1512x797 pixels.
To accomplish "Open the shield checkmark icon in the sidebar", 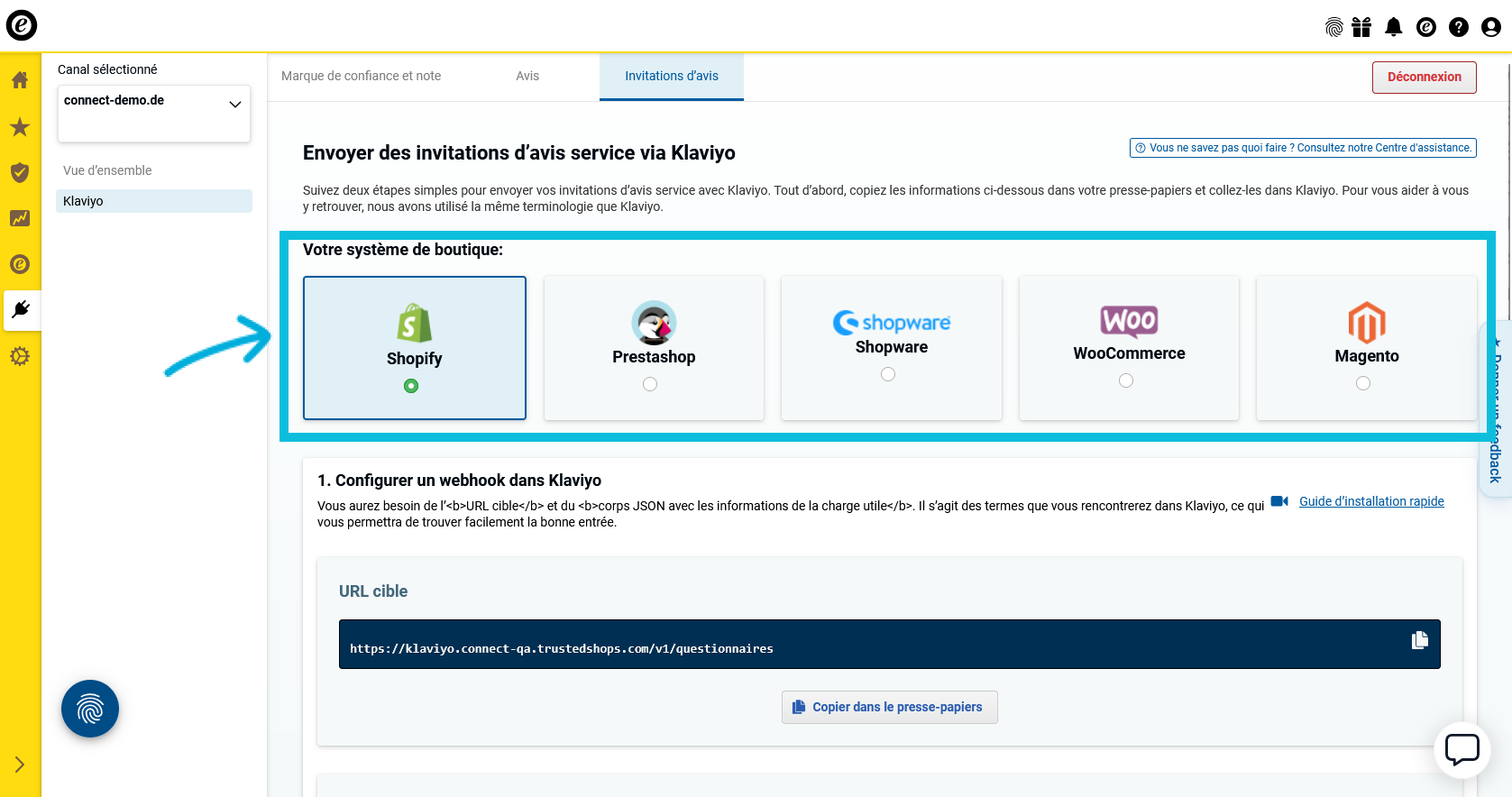I will click(20, 172).
